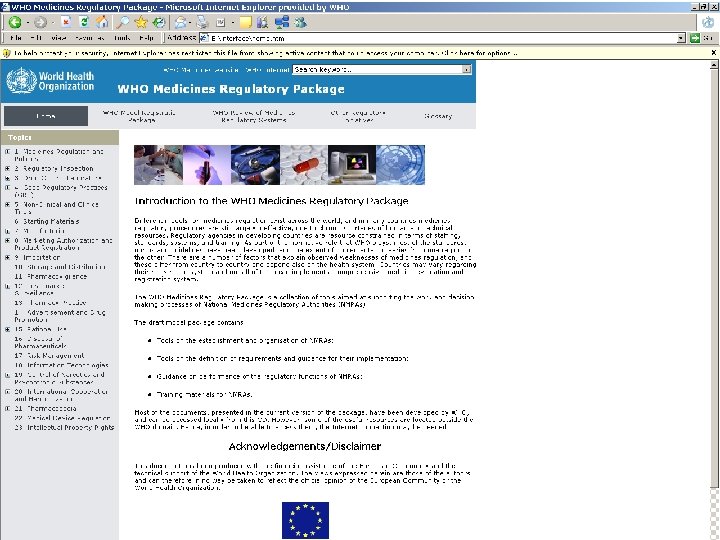This screenshot has width=720, height=540.
Task: Click the red capsule pills banner image
Action: pos(304,165)
